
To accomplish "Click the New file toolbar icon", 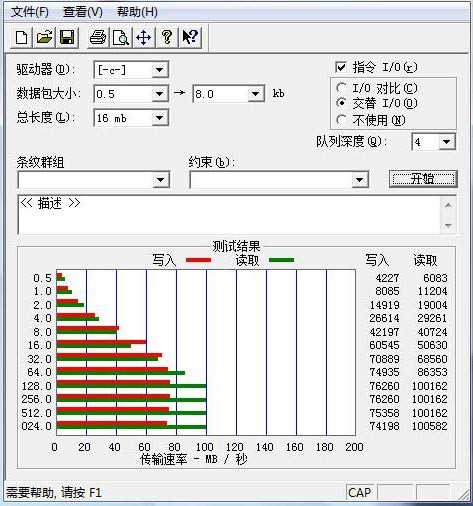I will click(22, 37).
